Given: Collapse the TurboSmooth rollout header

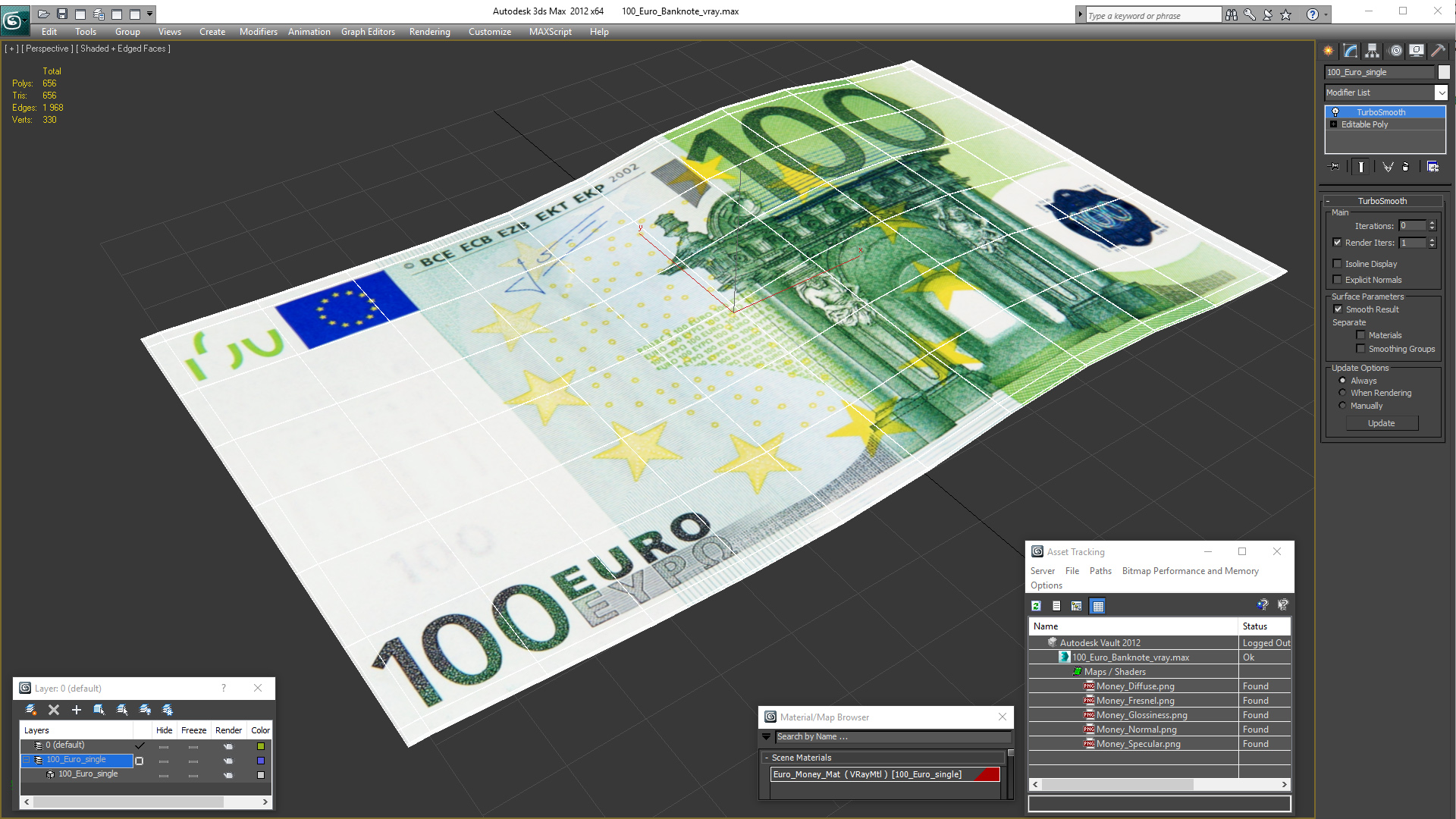Looking at the screenshot, I should pyautogui.click(x=1382, y=201).
